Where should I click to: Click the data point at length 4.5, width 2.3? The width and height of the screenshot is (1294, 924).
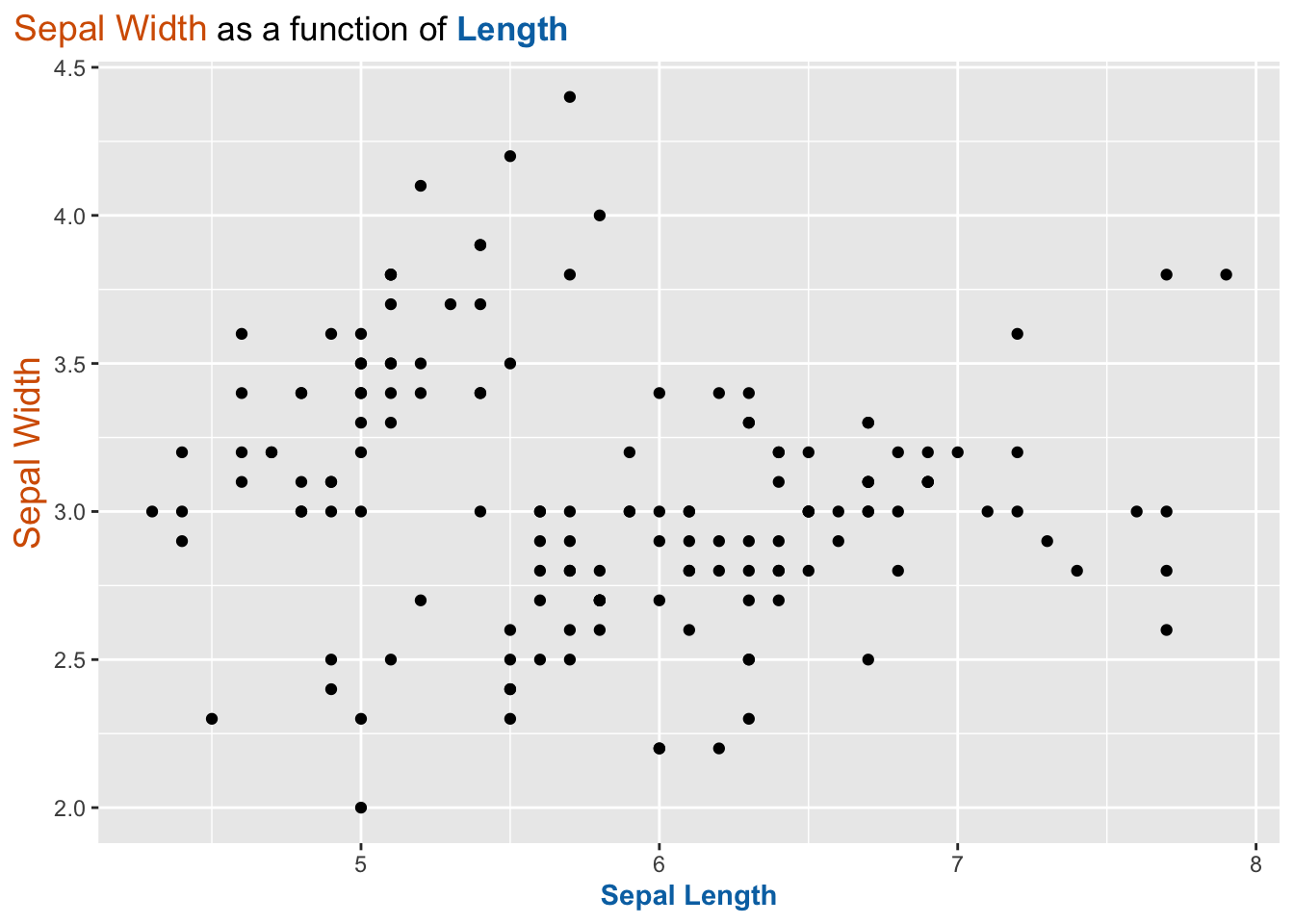coord(212,719)
